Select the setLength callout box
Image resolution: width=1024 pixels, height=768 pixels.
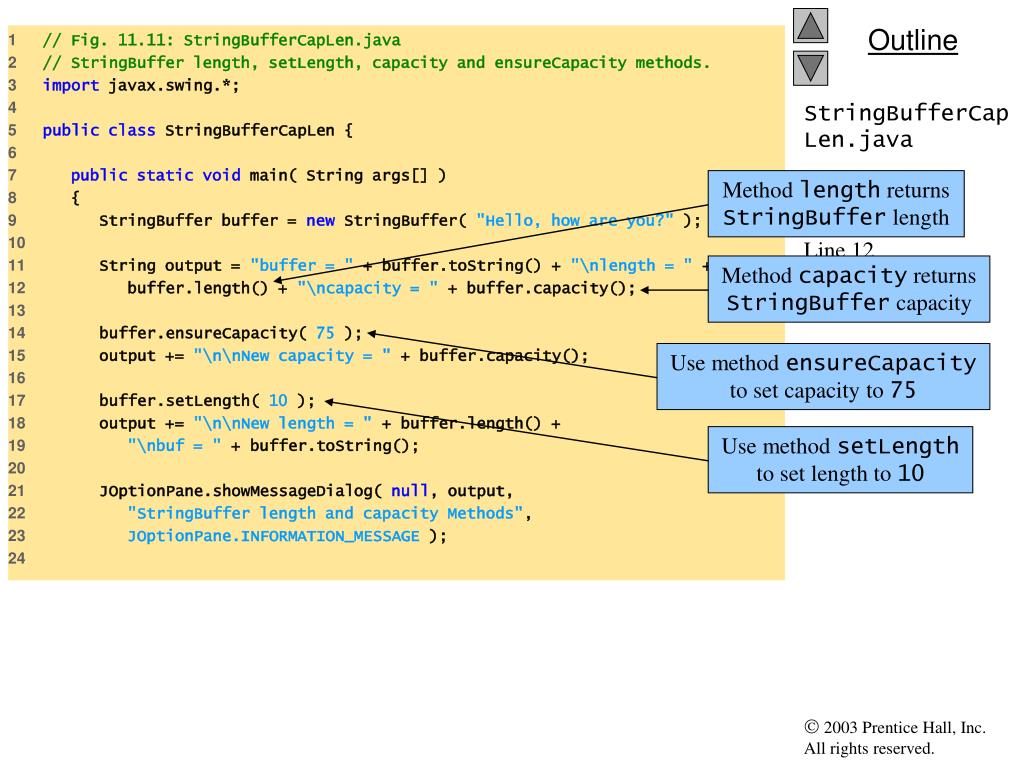point(840,460)
